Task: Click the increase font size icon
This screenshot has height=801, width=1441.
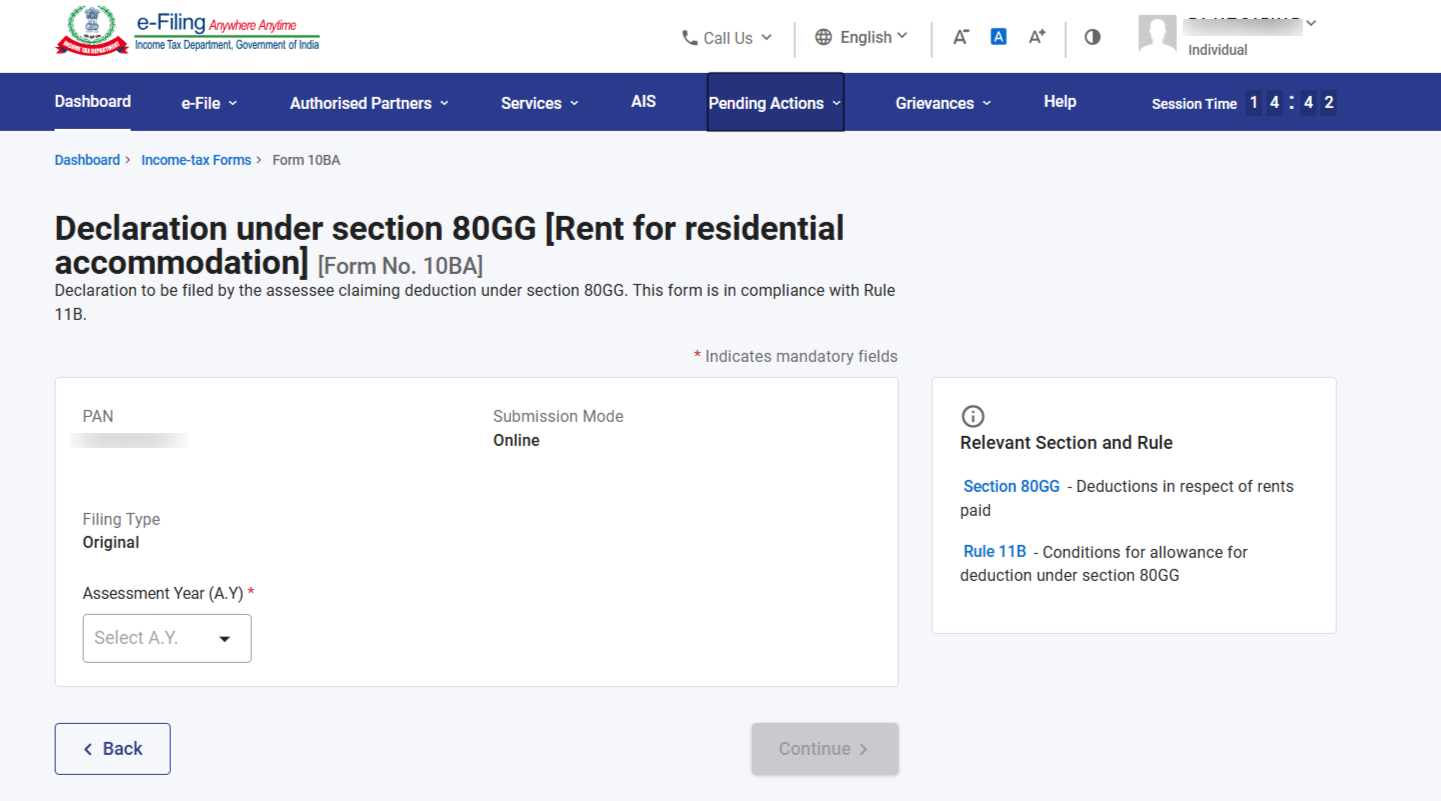Action: coord(1037,37)
